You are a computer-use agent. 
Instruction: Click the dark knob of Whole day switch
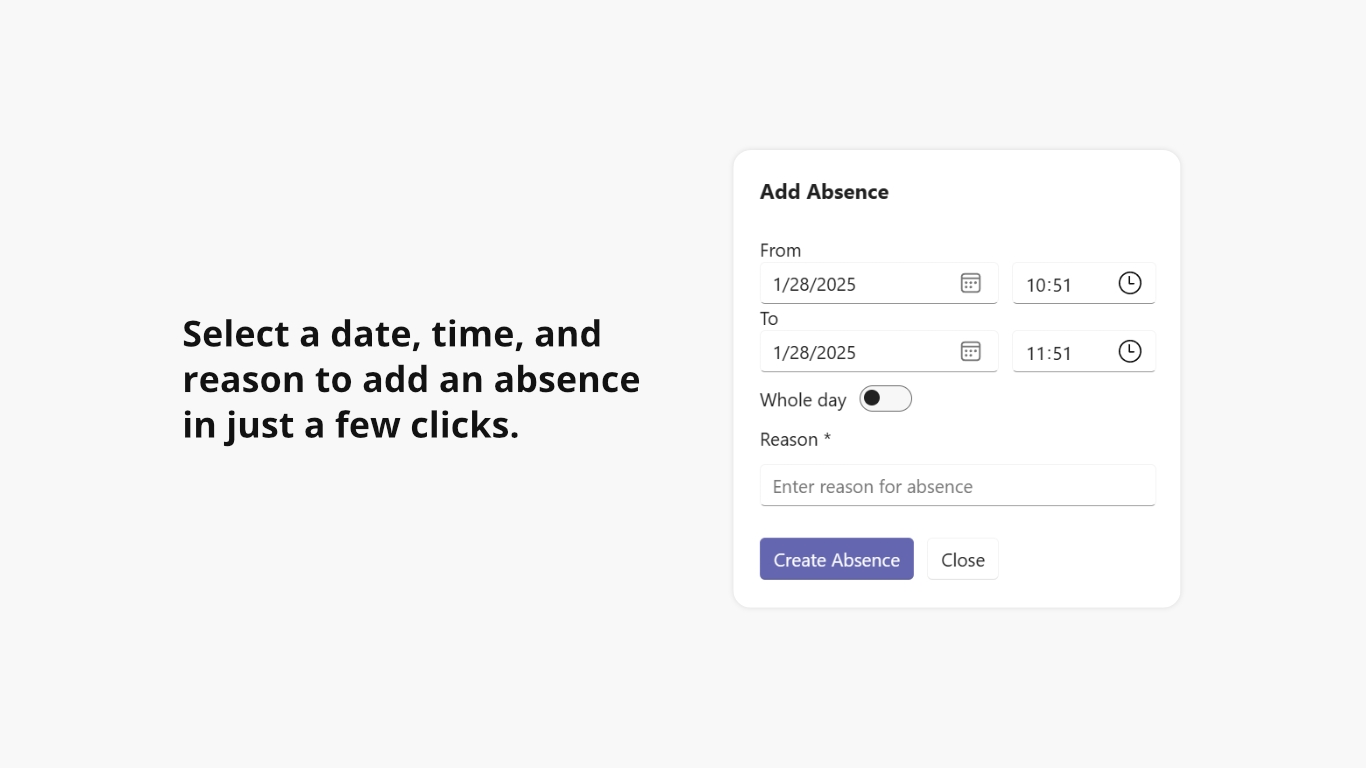point(872,399)
